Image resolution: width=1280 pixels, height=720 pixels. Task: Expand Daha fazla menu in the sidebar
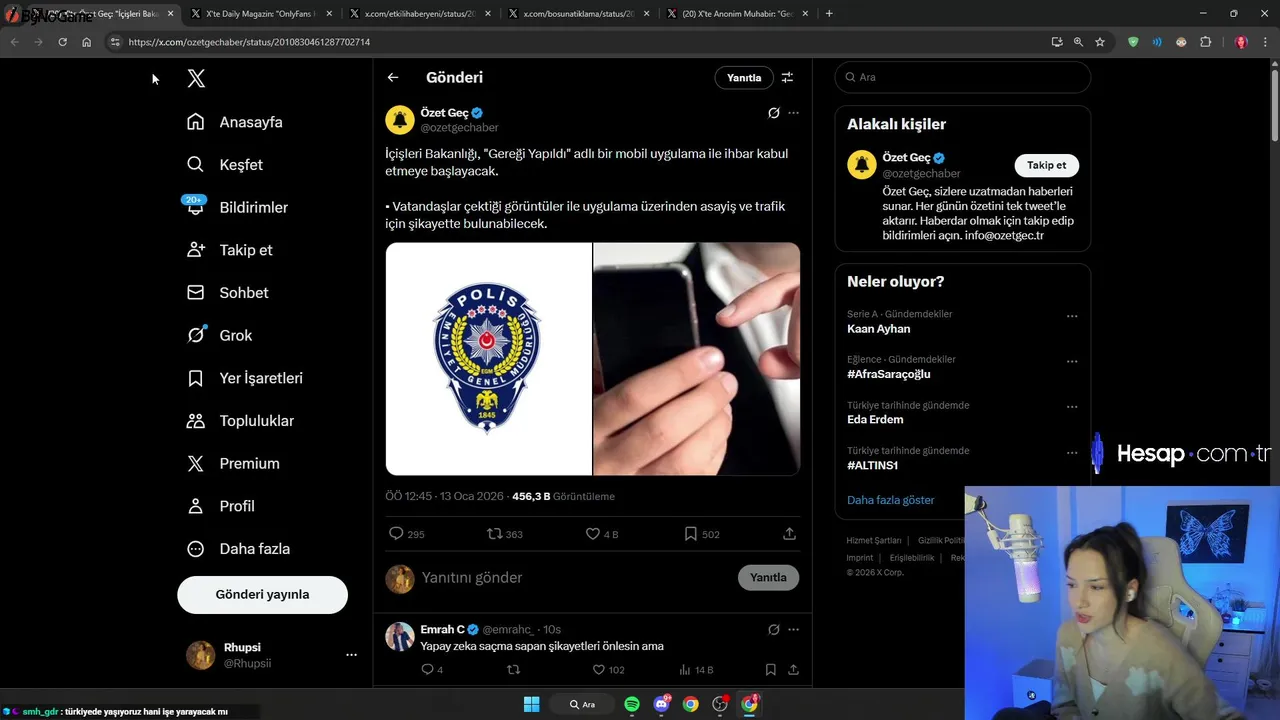pyautogui.click(x=239, y=549)
